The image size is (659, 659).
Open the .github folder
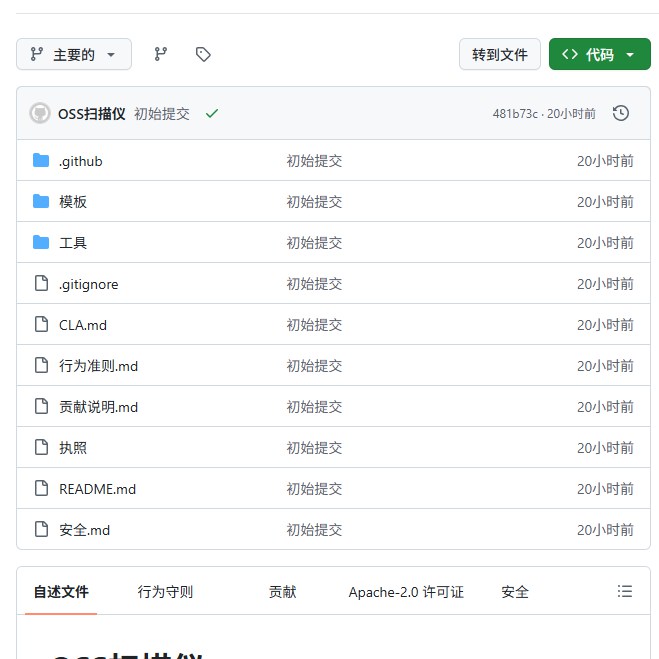[x=81, y=161]
